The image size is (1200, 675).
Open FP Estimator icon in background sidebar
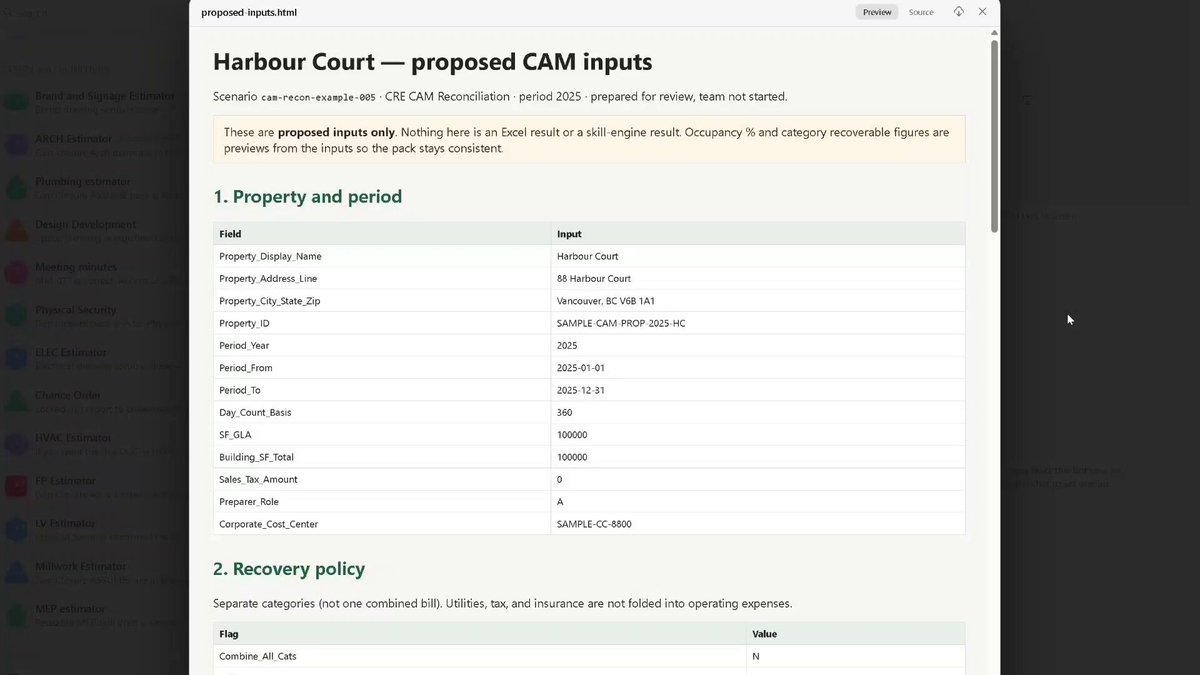tap(16, 486)
